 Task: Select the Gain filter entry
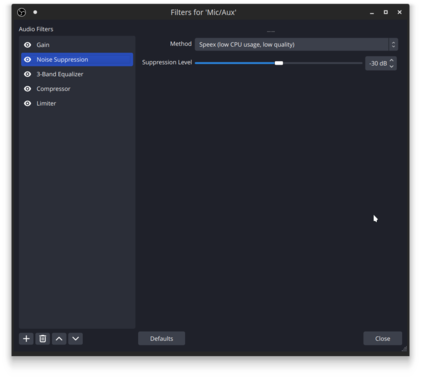pos(77,45)
